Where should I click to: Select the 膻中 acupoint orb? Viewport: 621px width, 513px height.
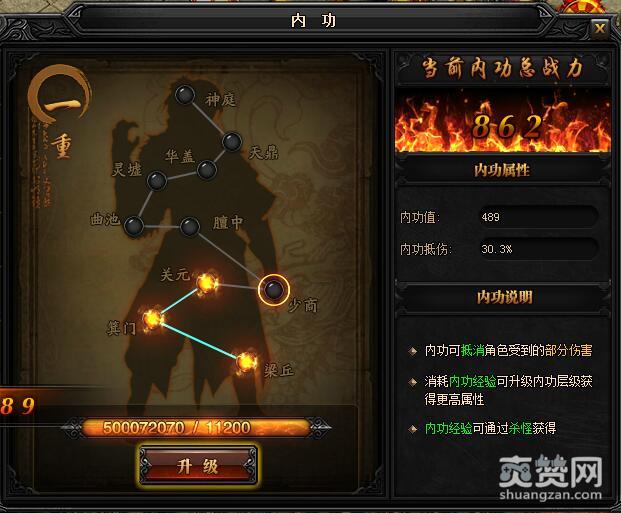(190, 227)
